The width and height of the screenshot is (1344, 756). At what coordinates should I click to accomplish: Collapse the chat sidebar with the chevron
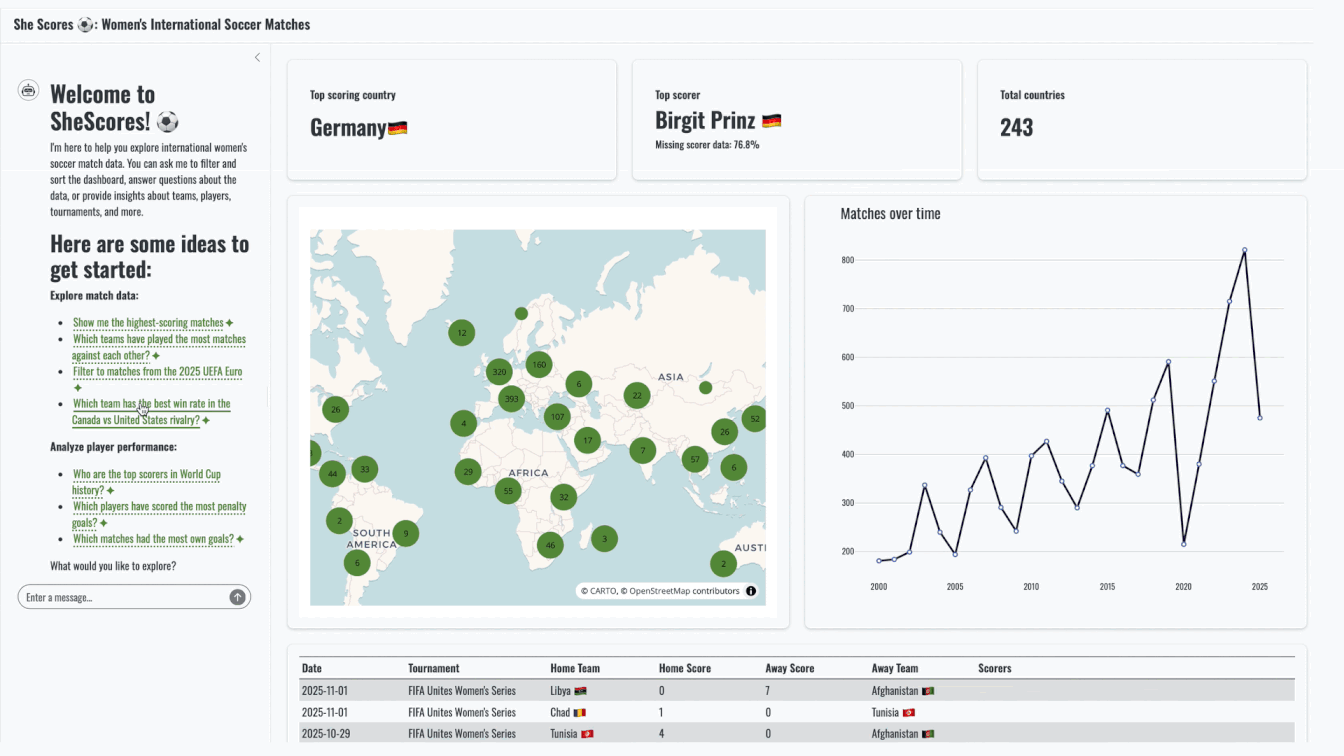point(257,58)
